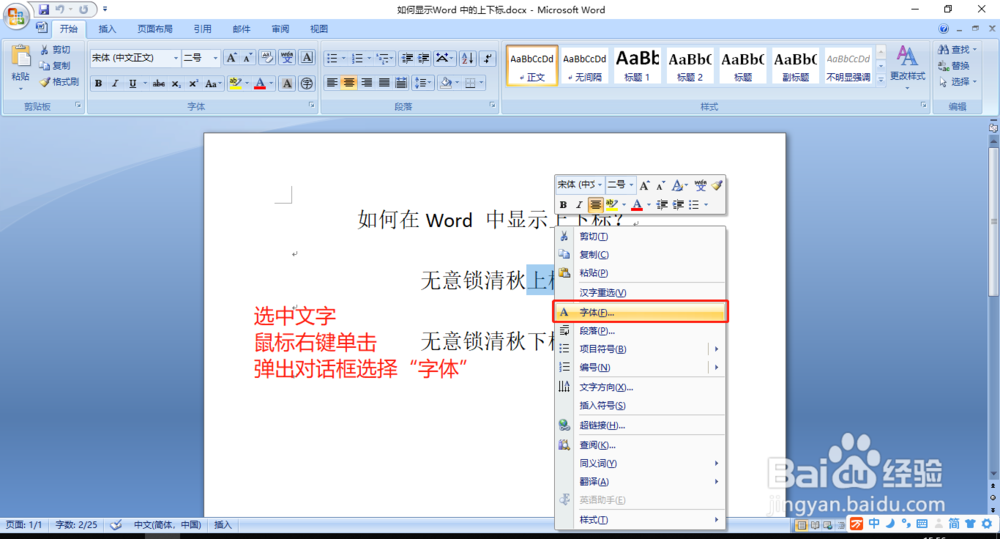Toggle Center alignment in ribbon
Image resolution: width=1000 pixels, height=539 pixels.
pos(349,83)
